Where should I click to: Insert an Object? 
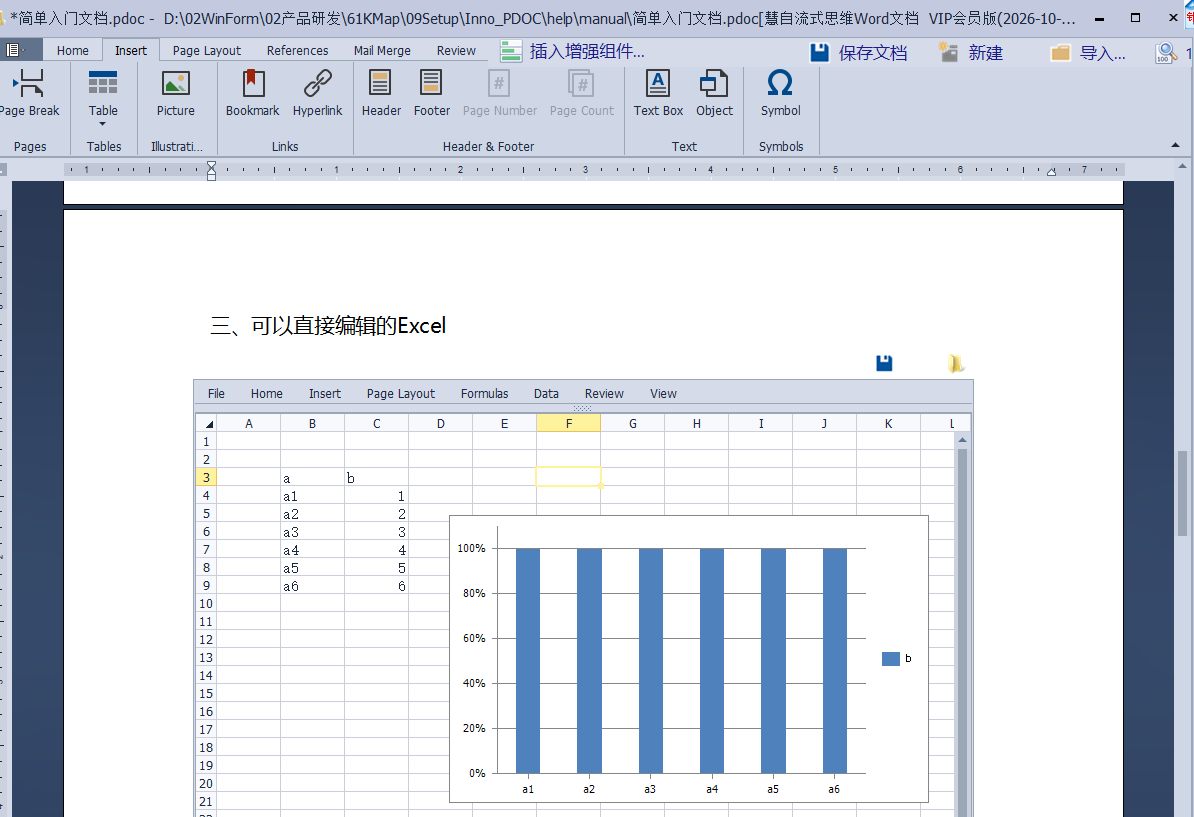714,94
